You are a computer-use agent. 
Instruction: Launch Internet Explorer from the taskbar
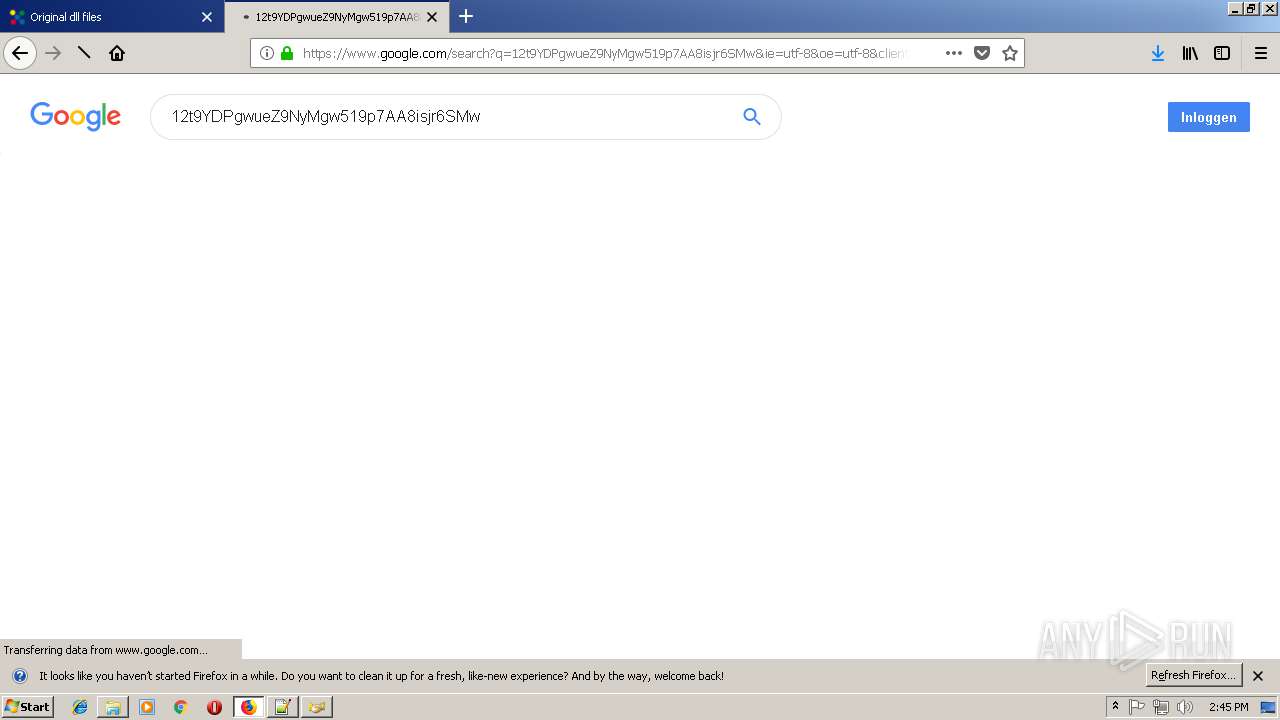[x=80, y=707]
